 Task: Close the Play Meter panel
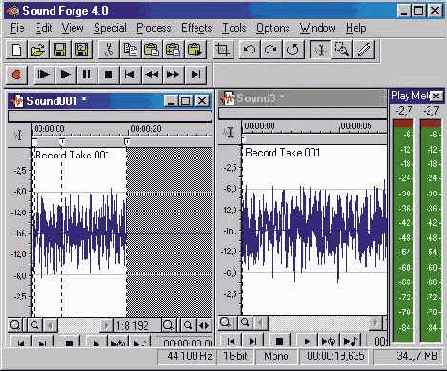point(436,96)
